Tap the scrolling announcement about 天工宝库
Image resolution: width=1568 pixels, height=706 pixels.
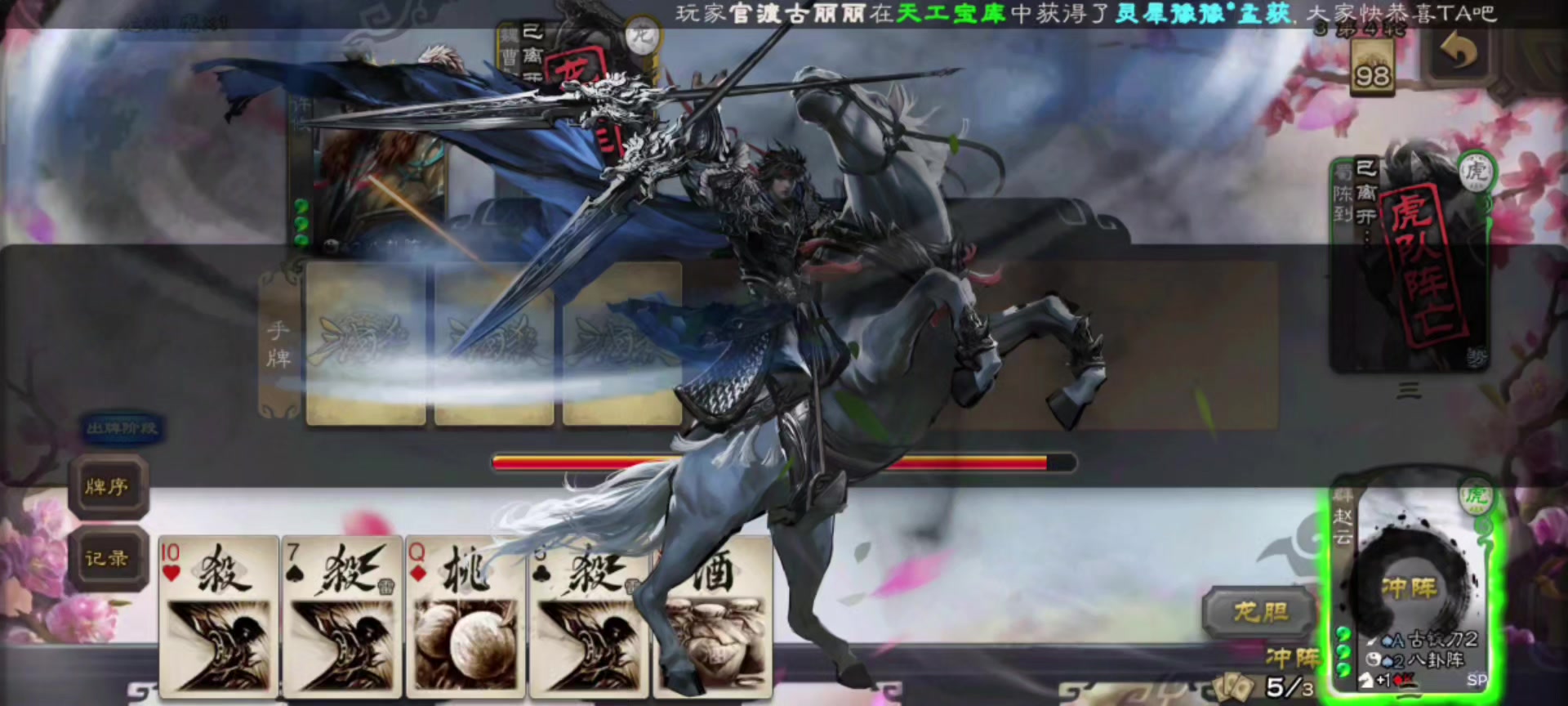[1086, 13]
